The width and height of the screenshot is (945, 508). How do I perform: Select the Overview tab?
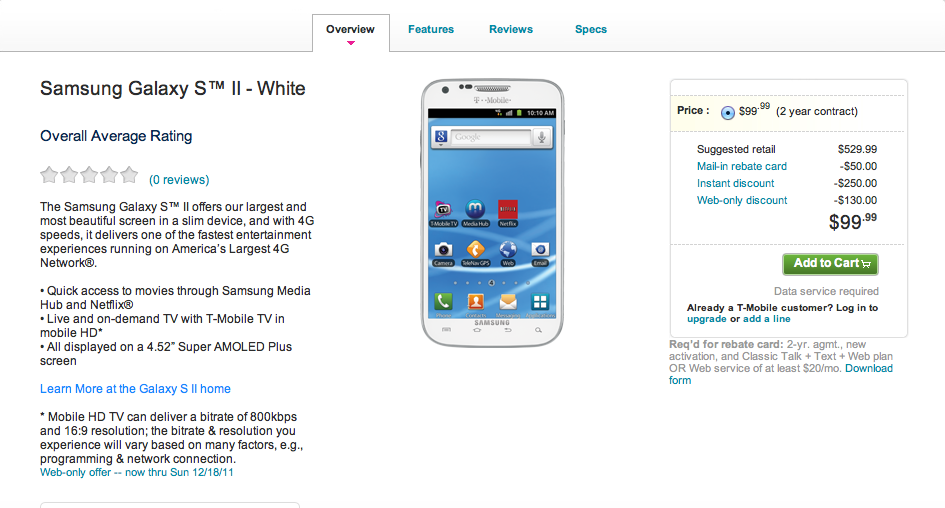tap(350, 29)
